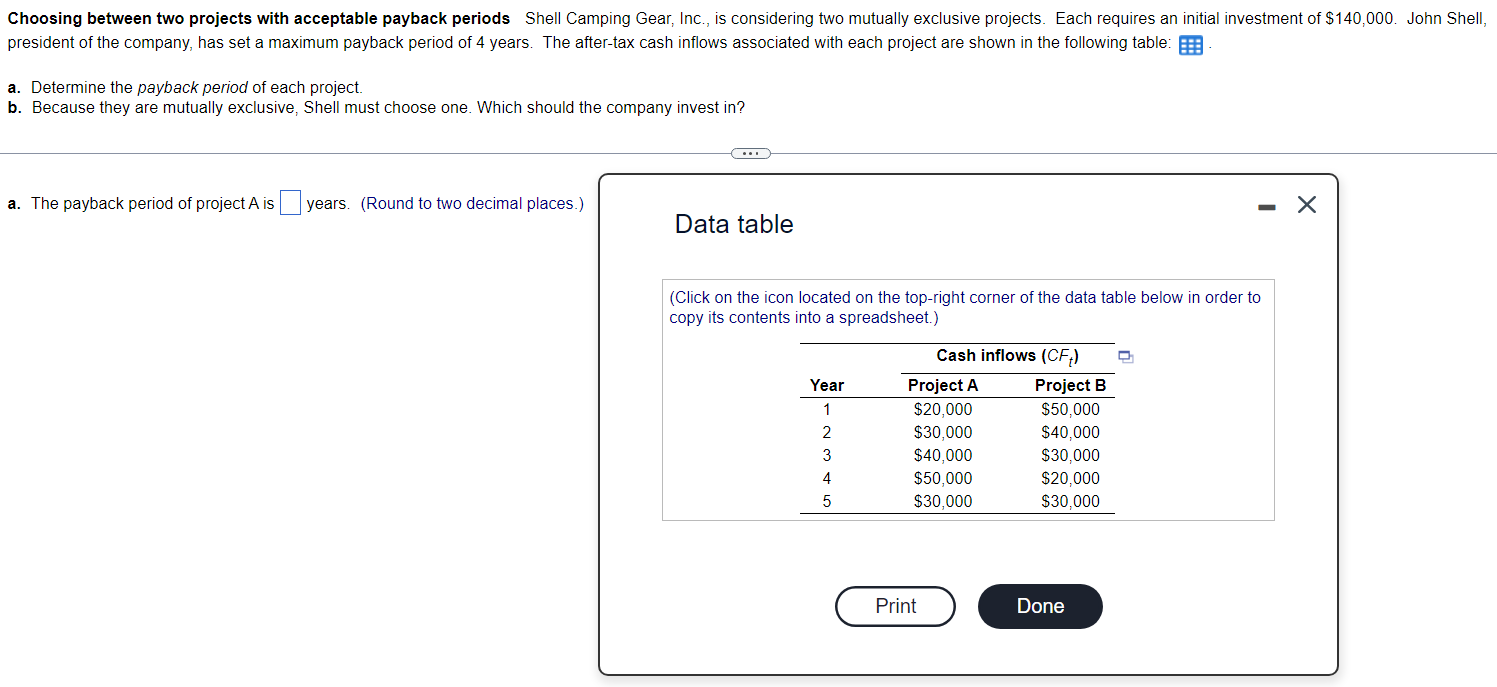The image size is (1497, 687).
Task: Click the Round to two decimal places hint
Action: coord(472,203)
